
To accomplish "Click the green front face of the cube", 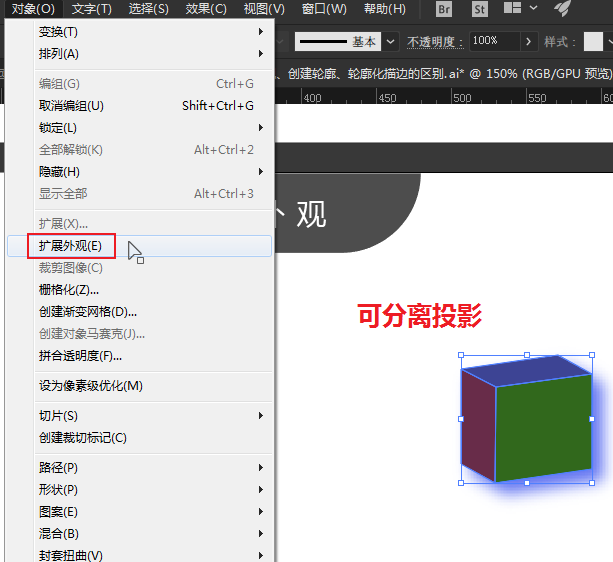I will pyautogui.click(x=543, y=428).
